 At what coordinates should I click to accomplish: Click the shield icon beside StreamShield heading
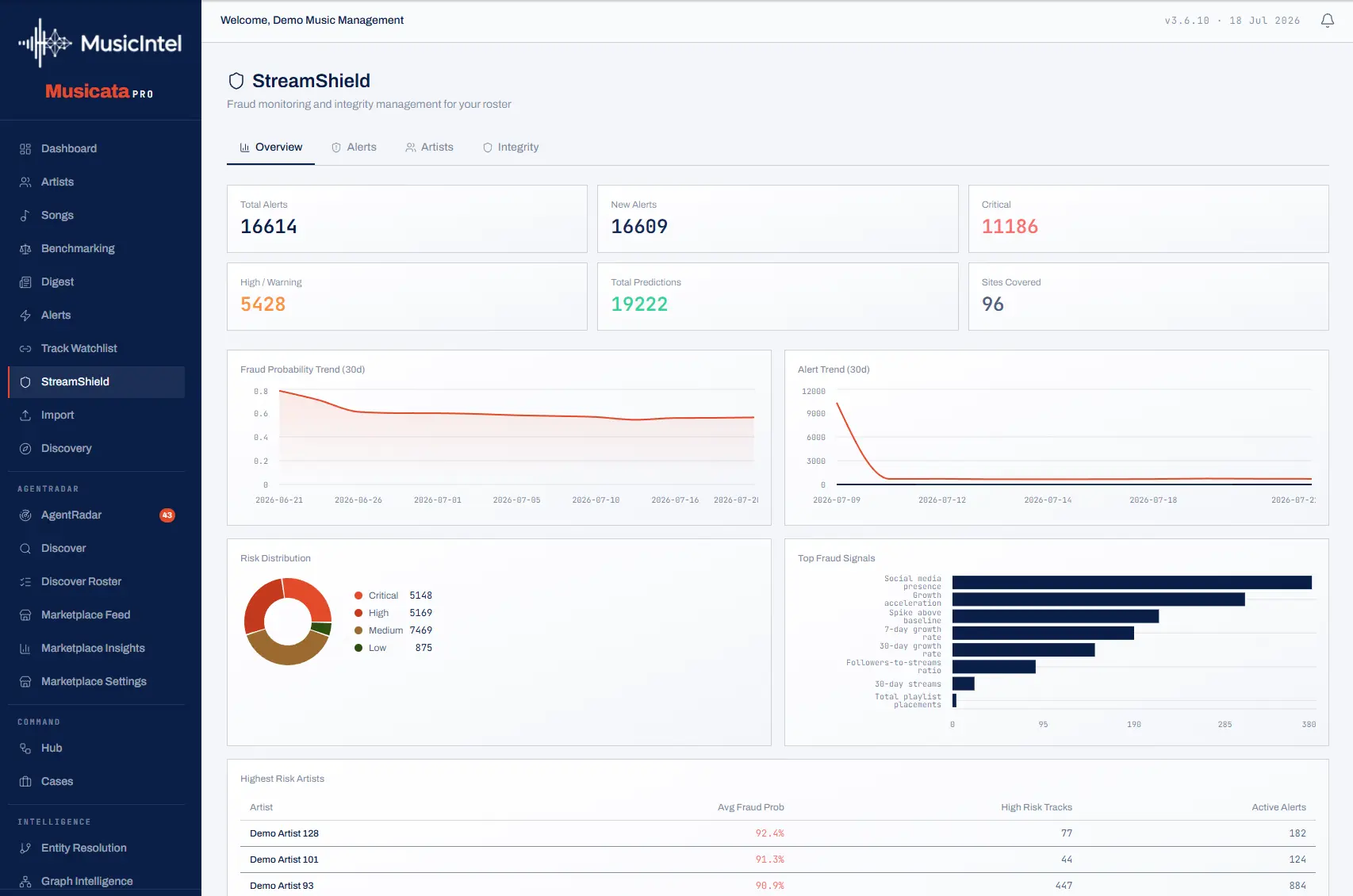(x=236, y=81)
